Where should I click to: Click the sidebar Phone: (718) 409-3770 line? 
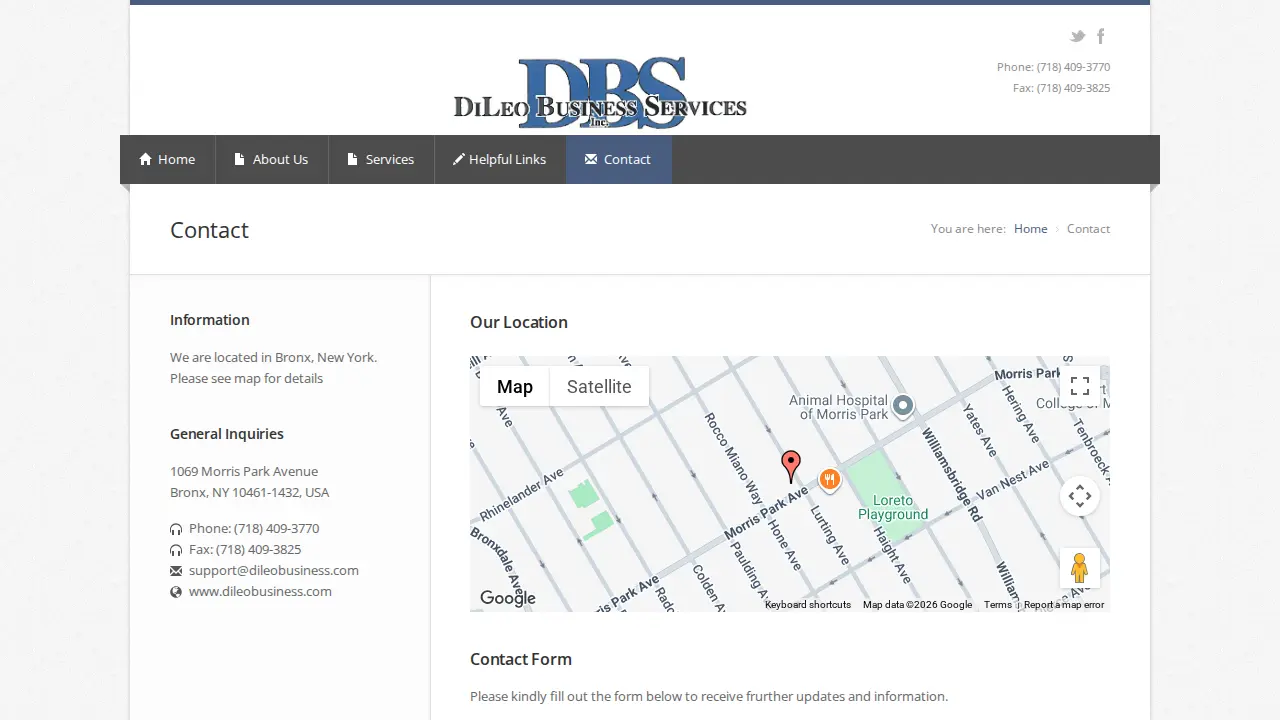(x=254, y=528)
